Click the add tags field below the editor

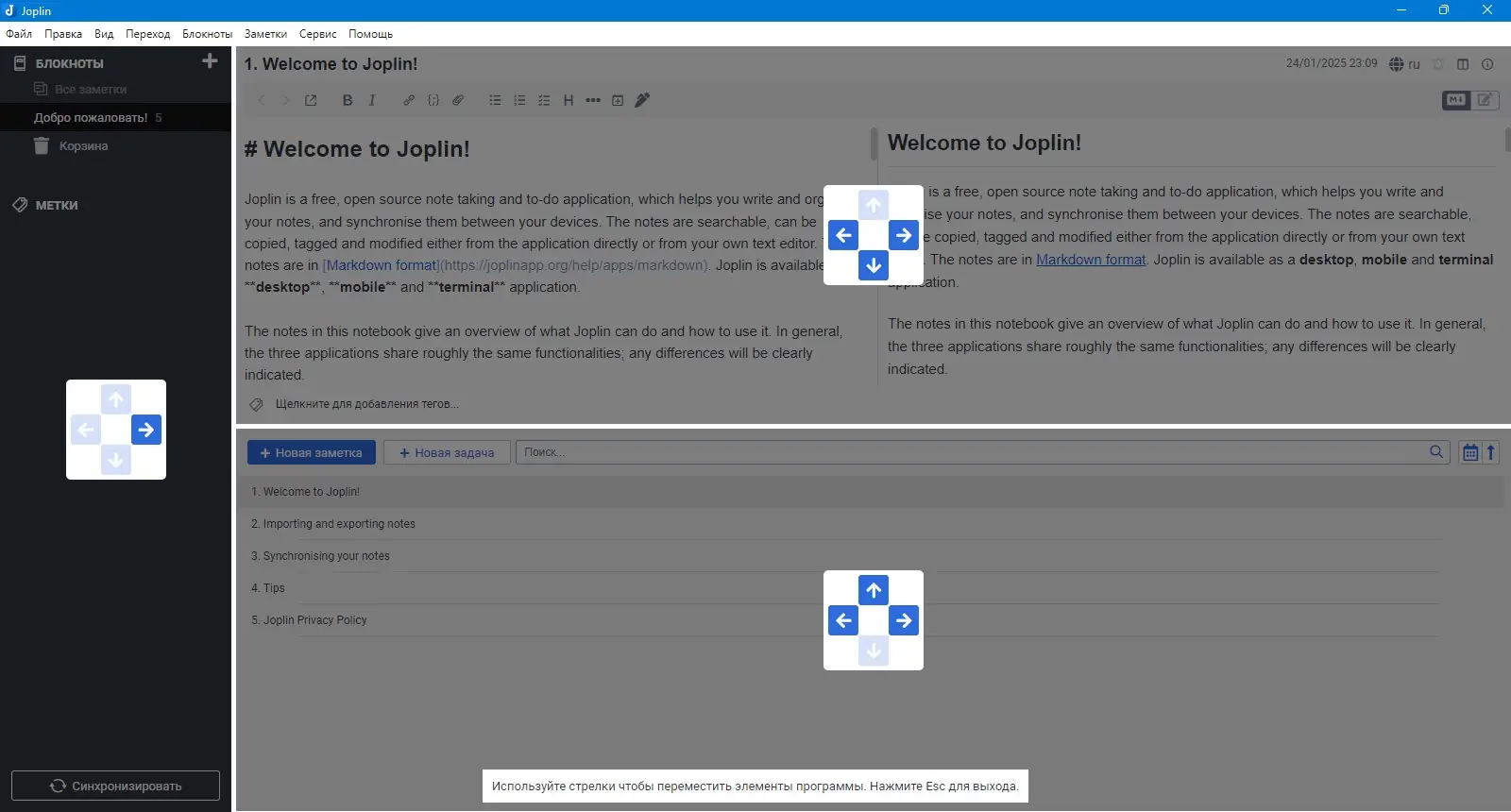coord(367,404)
